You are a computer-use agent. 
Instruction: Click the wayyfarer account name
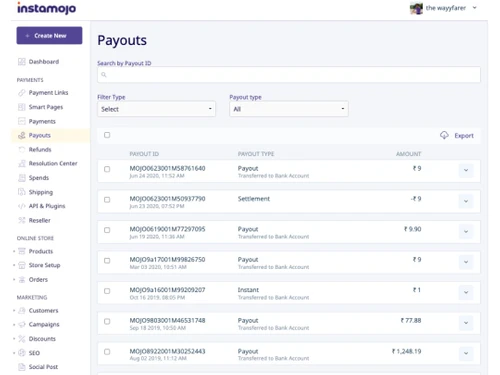[446, 8]
